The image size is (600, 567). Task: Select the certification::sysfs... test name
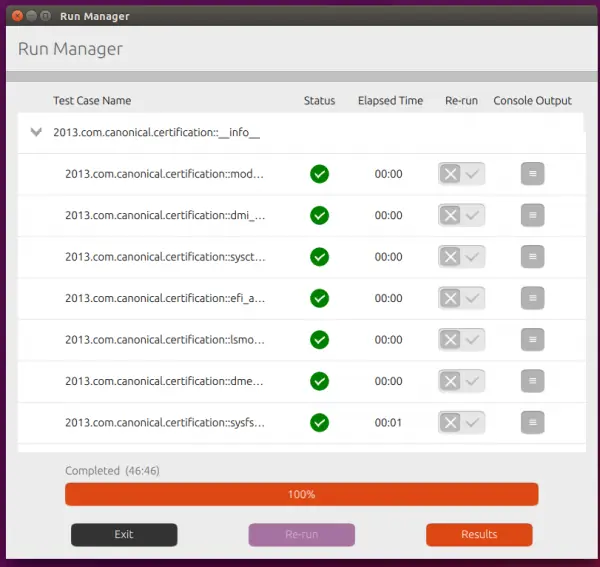pos(165,423)
